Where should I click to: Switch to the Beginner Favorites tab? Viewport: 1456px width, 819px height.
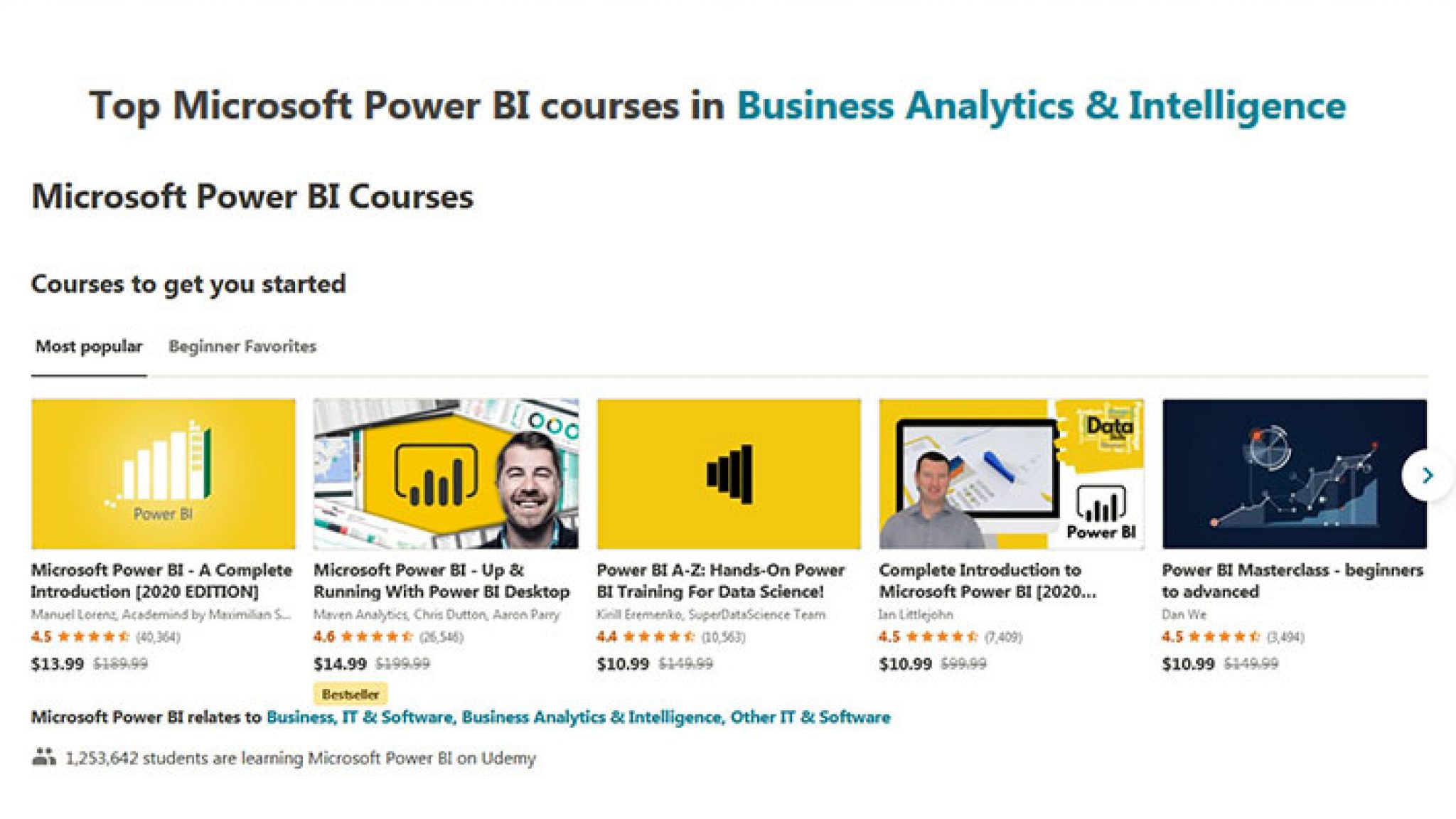242,346
